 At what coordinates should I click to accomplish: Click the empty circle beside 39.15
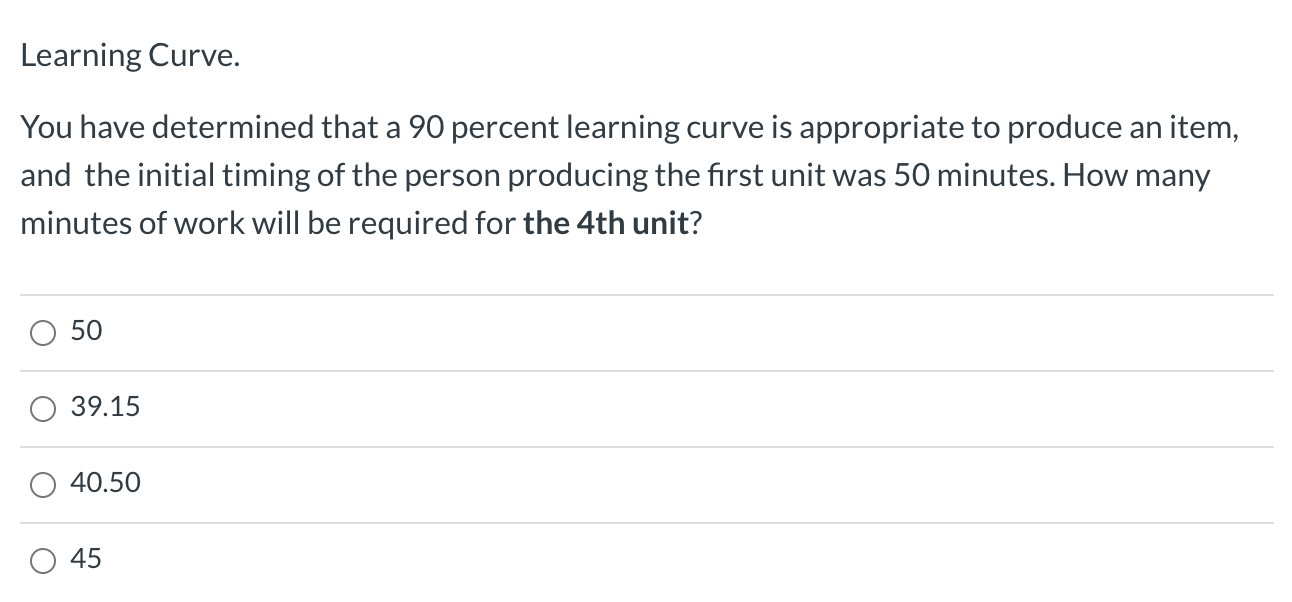coord(42,408)
